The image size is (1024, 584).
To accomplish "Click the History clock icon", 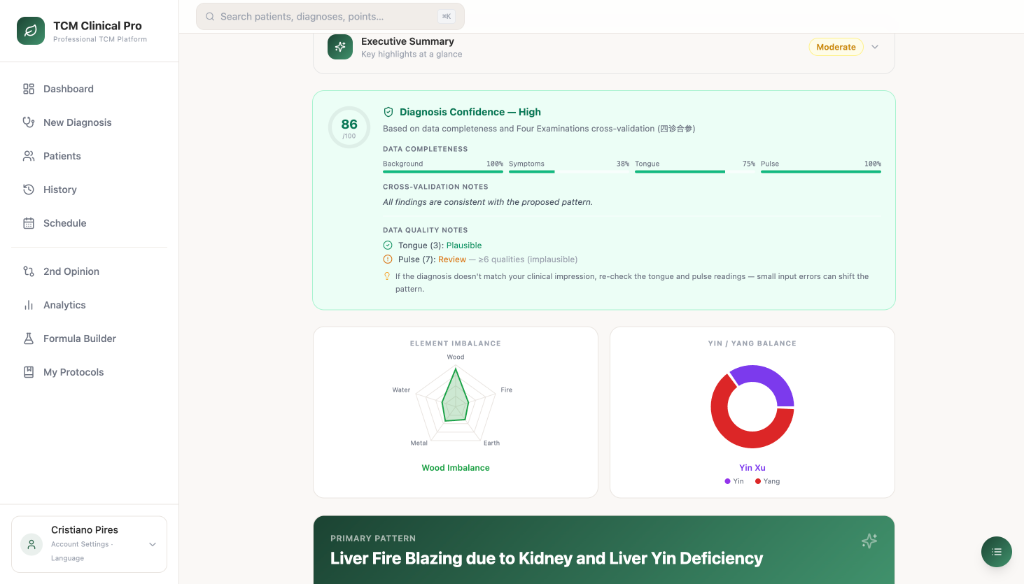I will click(29, 189).
